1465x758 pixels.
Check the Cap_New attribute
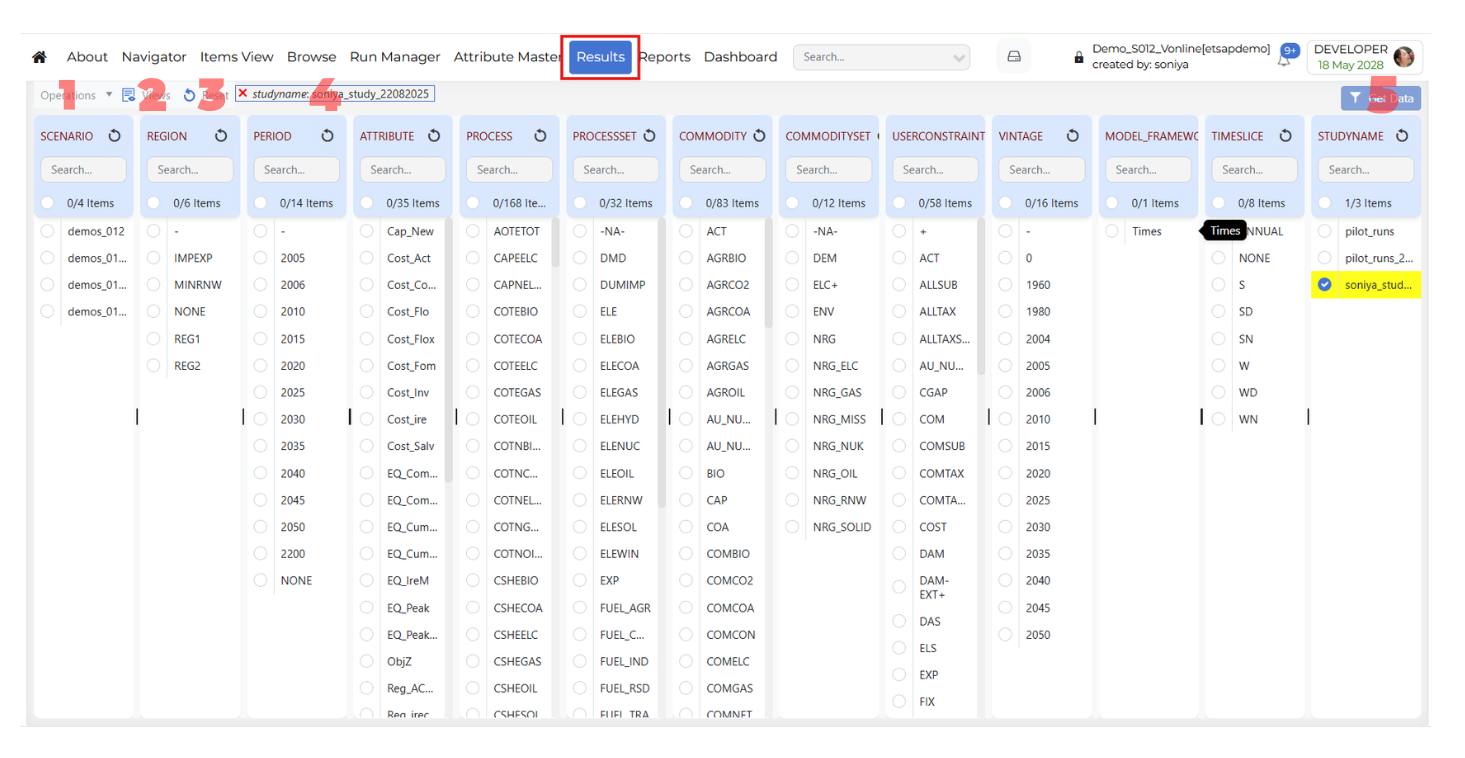367,231
